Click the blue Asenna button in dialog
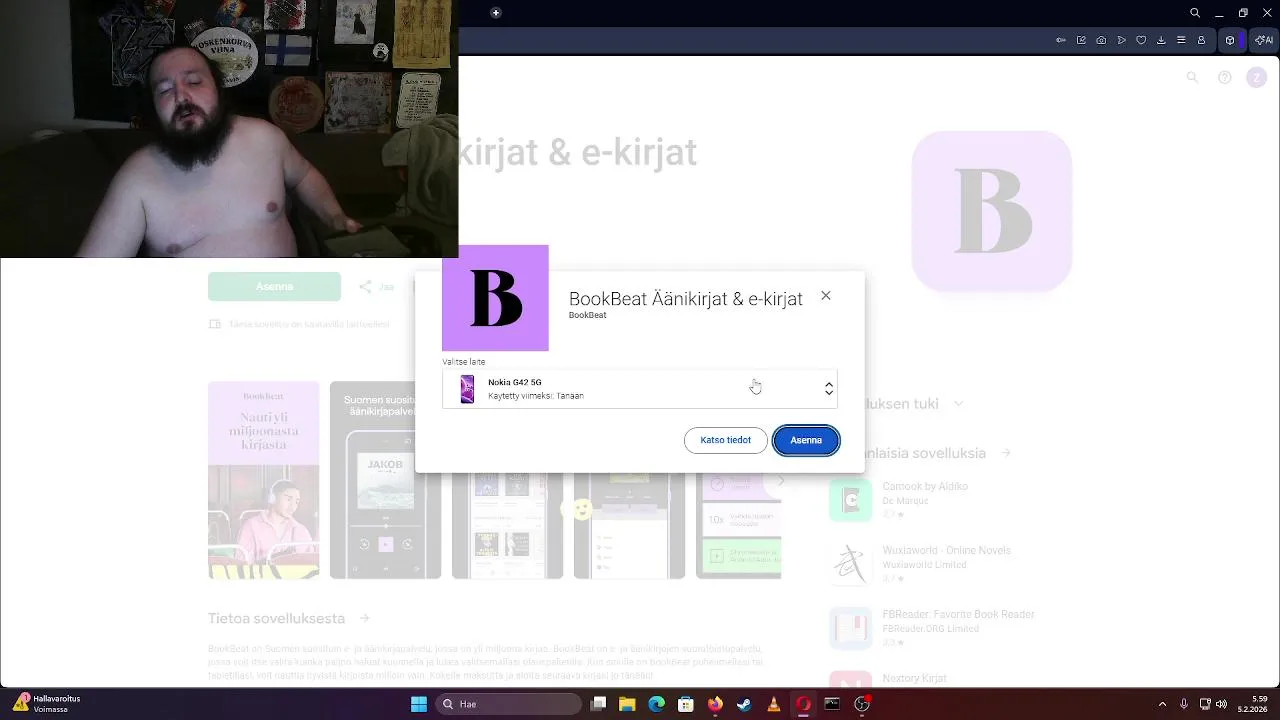The image size is (1280, 720). point(806,440)
